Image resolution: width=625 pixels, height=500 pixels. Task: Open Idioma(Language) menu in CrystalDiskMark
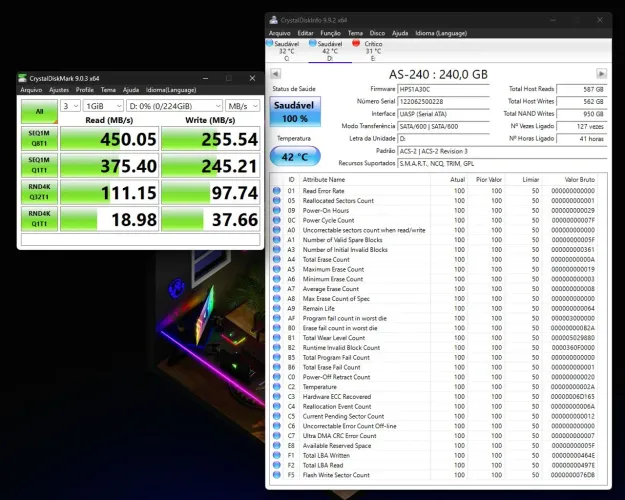point(171,90)
